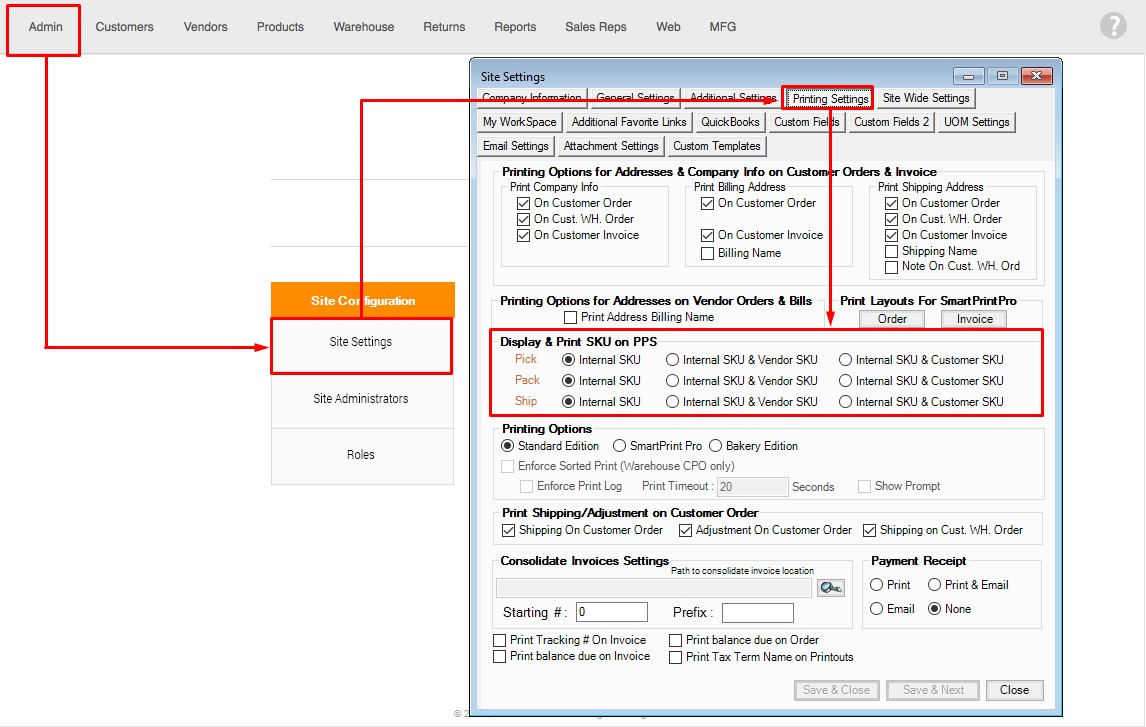Uncheck Shipping On Customer Order checkbox
This screenshot has height=727, width=1146.
click(509, 530)
